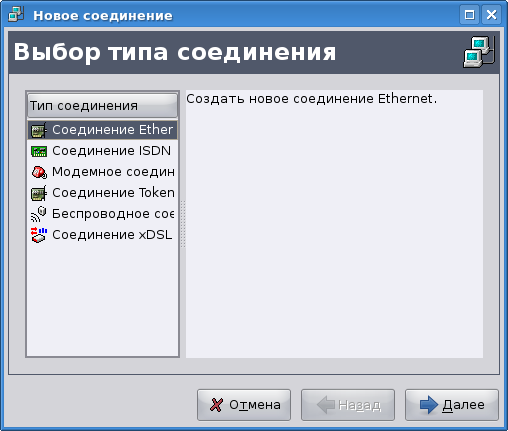Click the greyed-out 'Назад' button
Screen dimensions: 508x431
348,405
